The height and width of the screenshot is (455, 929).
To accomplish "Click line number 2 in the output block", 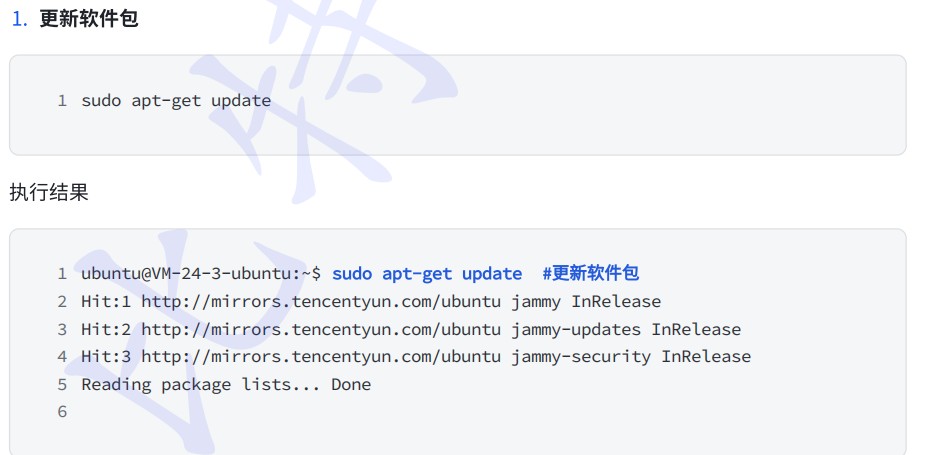I will point(62,301).
